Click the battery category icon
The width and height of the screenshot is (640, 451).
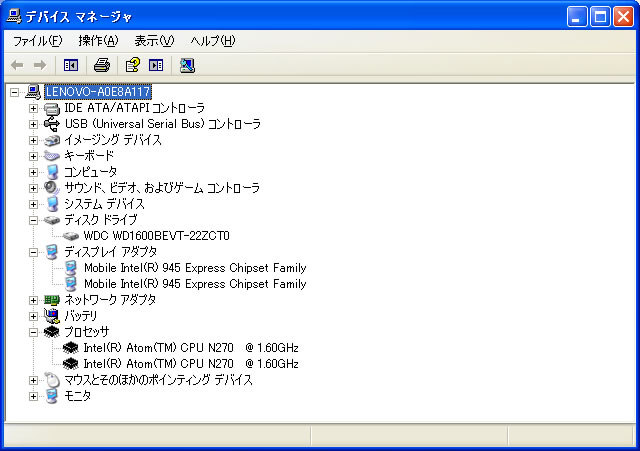point(52,316)
